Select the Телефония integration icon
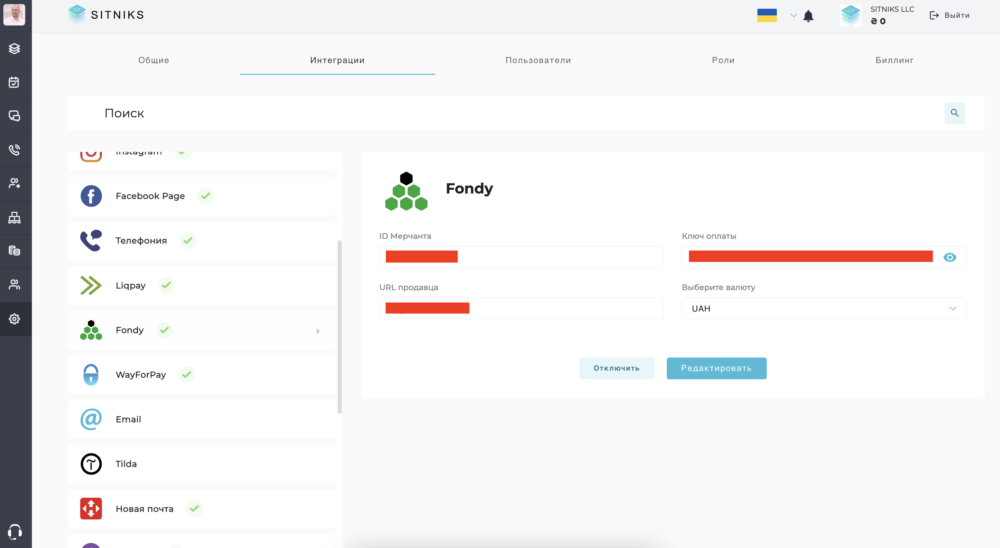 (x=91, y=241)
